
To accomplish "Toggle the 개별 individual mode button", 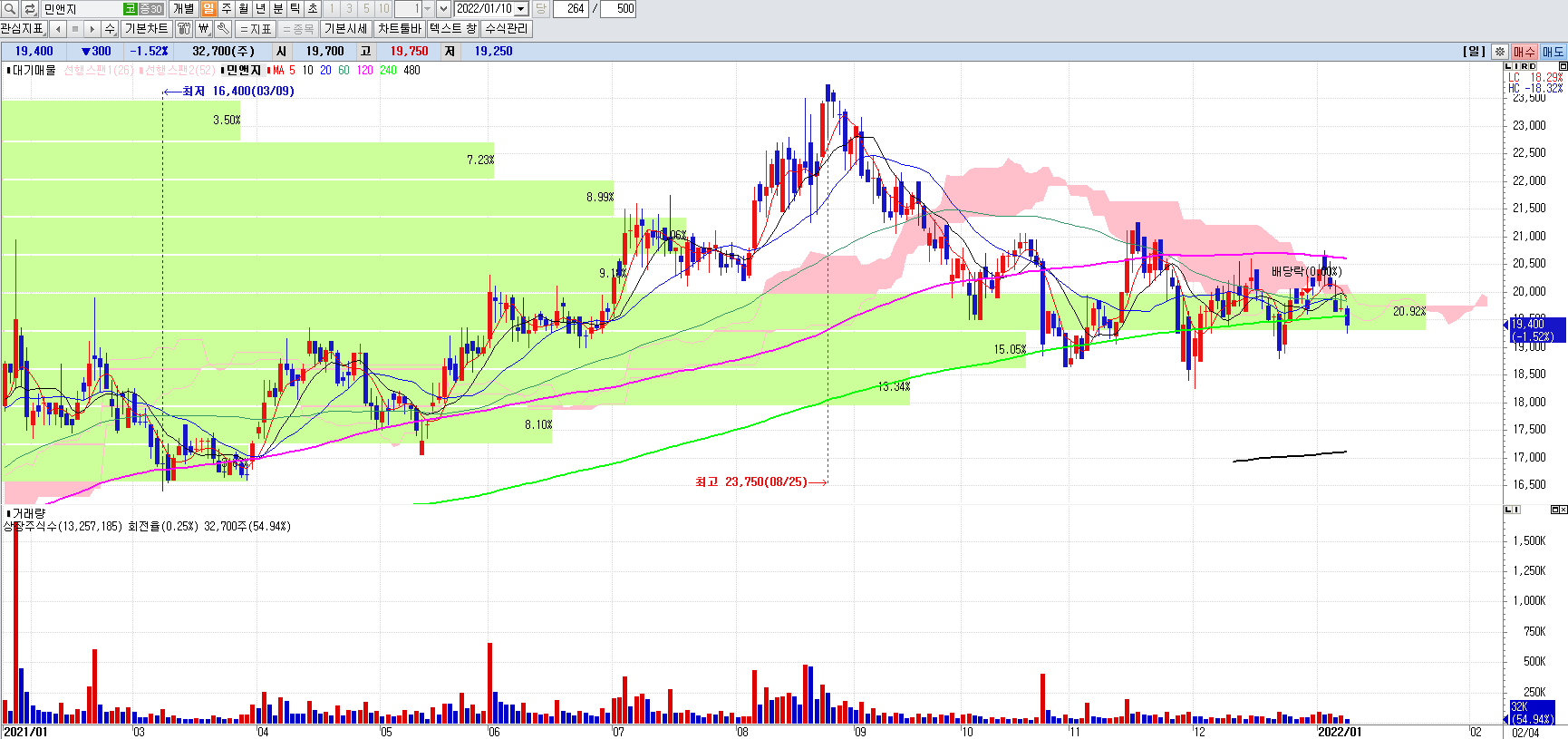I will tap(183, 9).
